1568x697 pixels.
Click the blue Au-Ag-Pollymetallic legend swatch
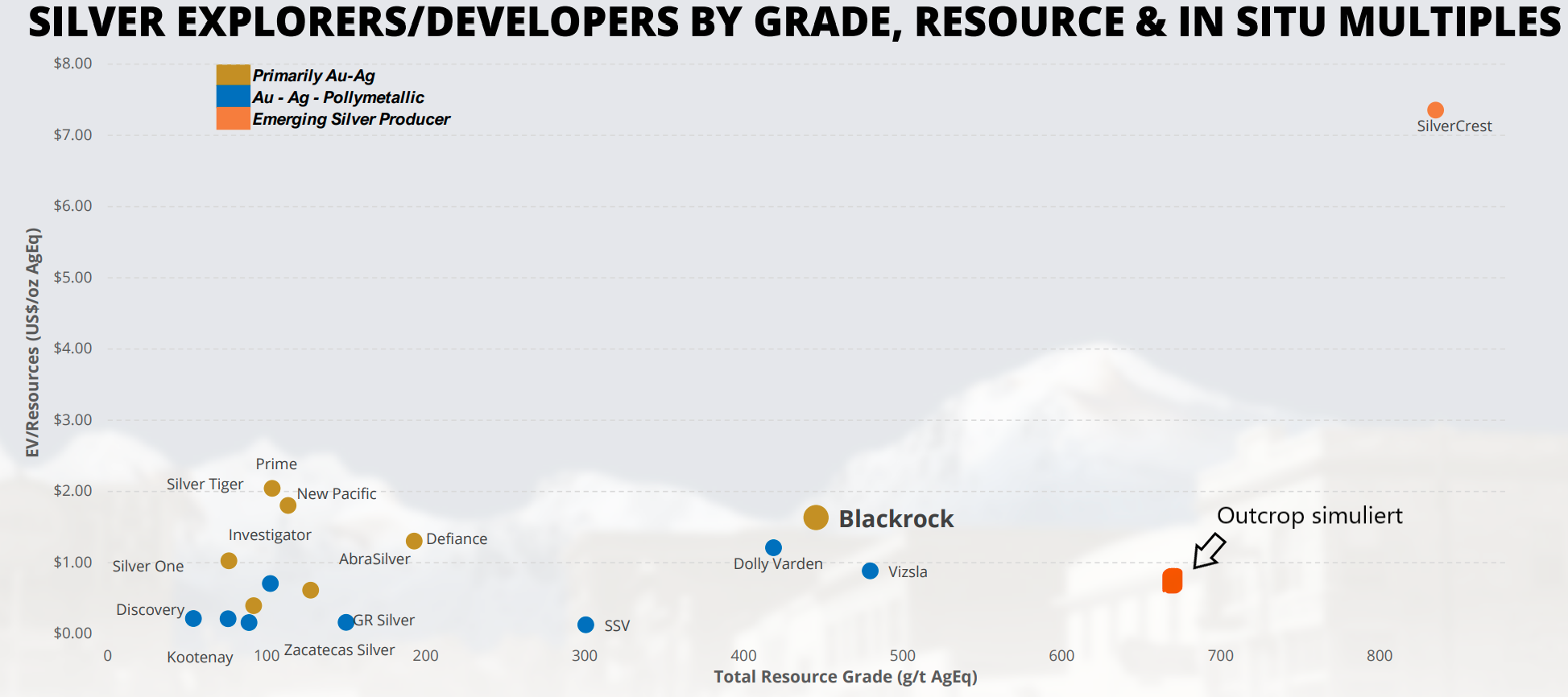point(233,97)
